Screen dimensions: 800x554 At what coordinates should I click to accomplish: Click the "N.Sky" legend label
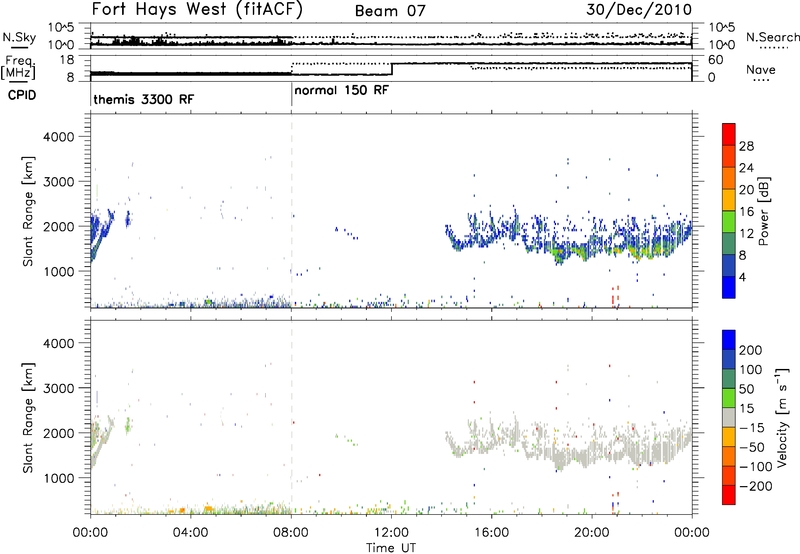click(19, 37)
